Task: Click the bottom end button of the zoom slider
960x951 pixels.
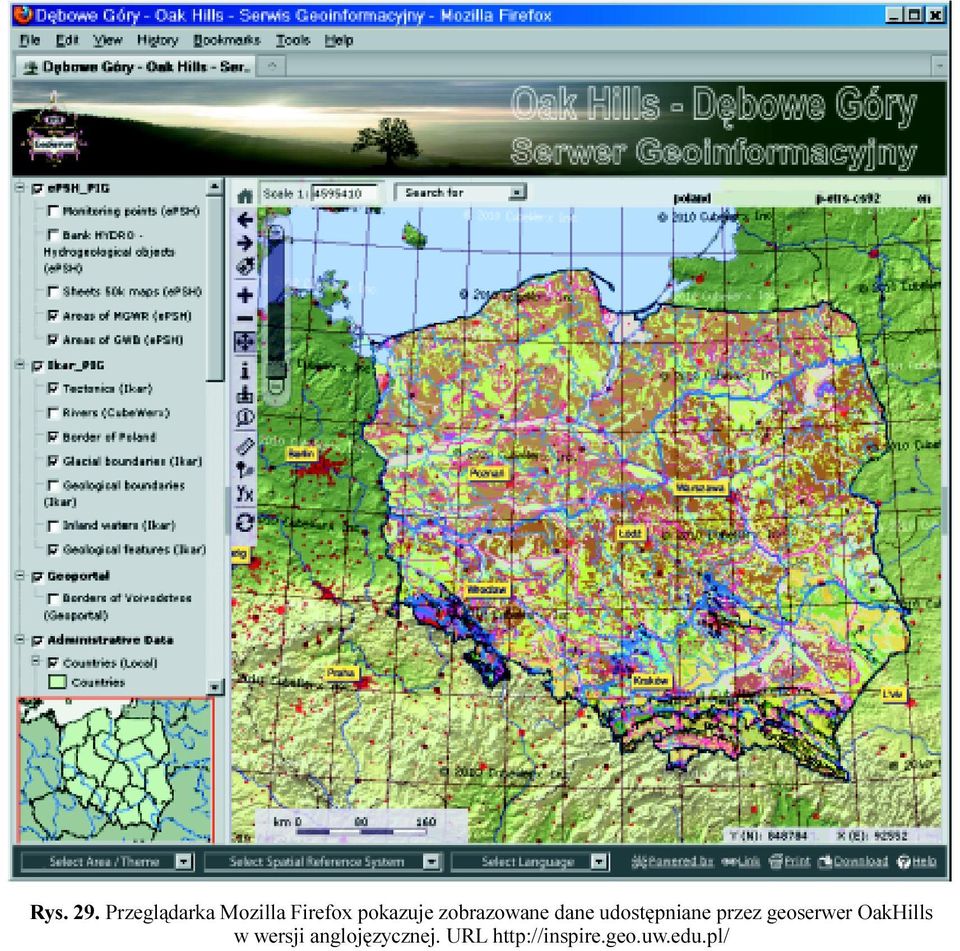Action: [276, 386]
